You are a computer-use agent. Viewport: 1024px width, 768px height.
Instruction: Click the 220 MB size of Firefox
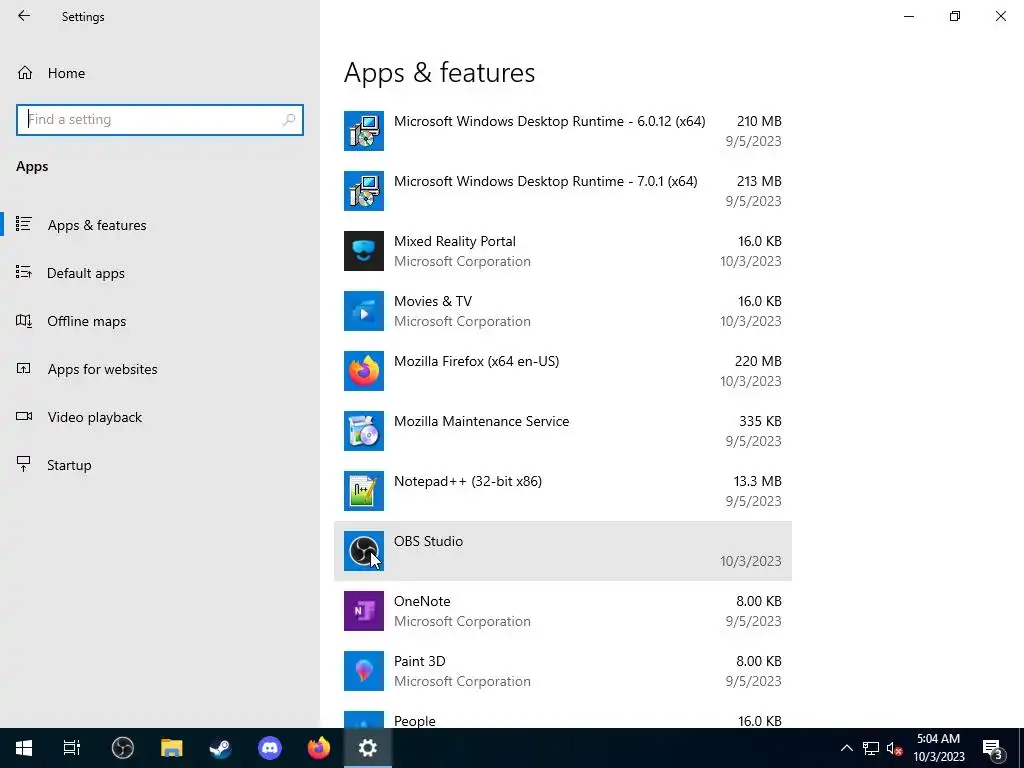[x=758, y=361]
